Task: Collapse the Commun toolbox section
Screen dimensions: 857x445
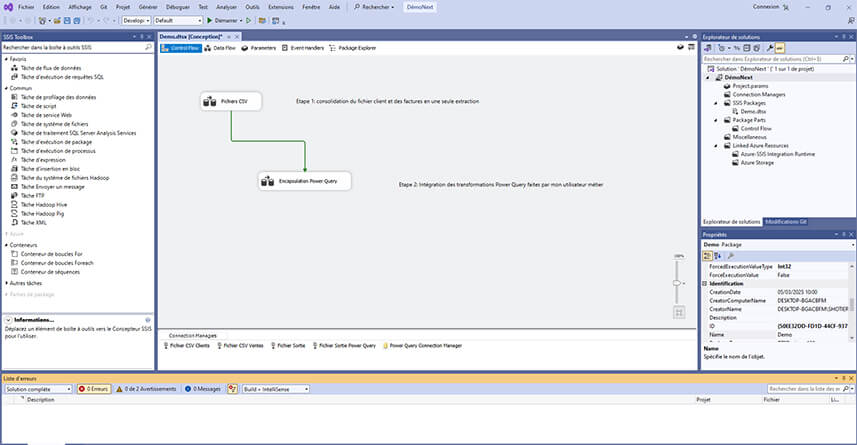Action: pyautogui.click(x=7, y=88)
